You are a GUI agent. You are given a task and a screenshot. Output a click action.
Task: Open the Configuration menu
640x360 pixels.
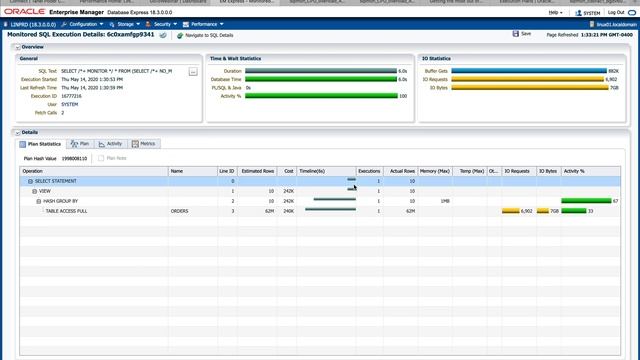[x=82, y=24]
